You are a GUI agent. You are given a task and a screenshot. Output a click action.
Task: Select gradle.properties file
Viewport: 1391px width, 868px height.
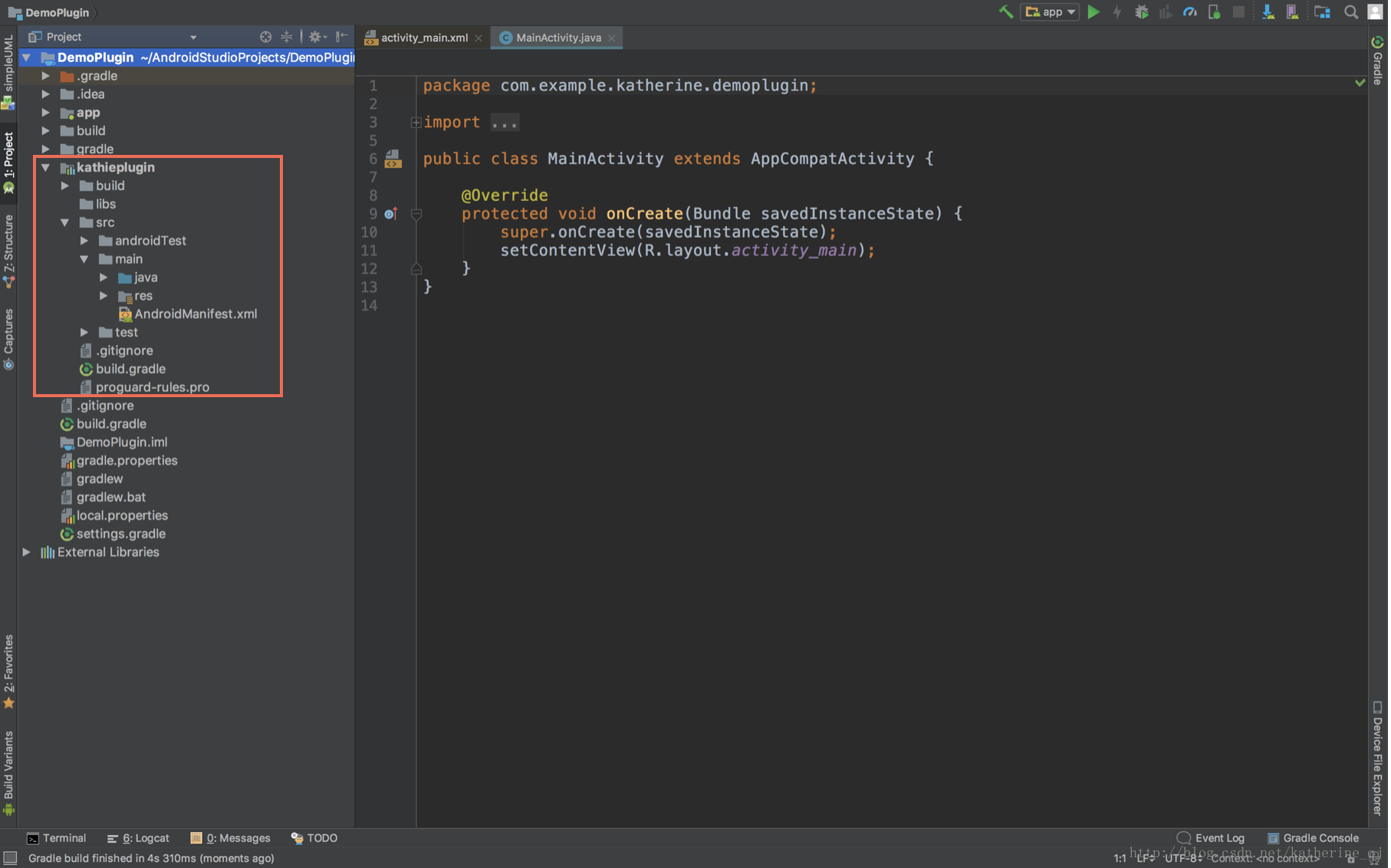119,460
